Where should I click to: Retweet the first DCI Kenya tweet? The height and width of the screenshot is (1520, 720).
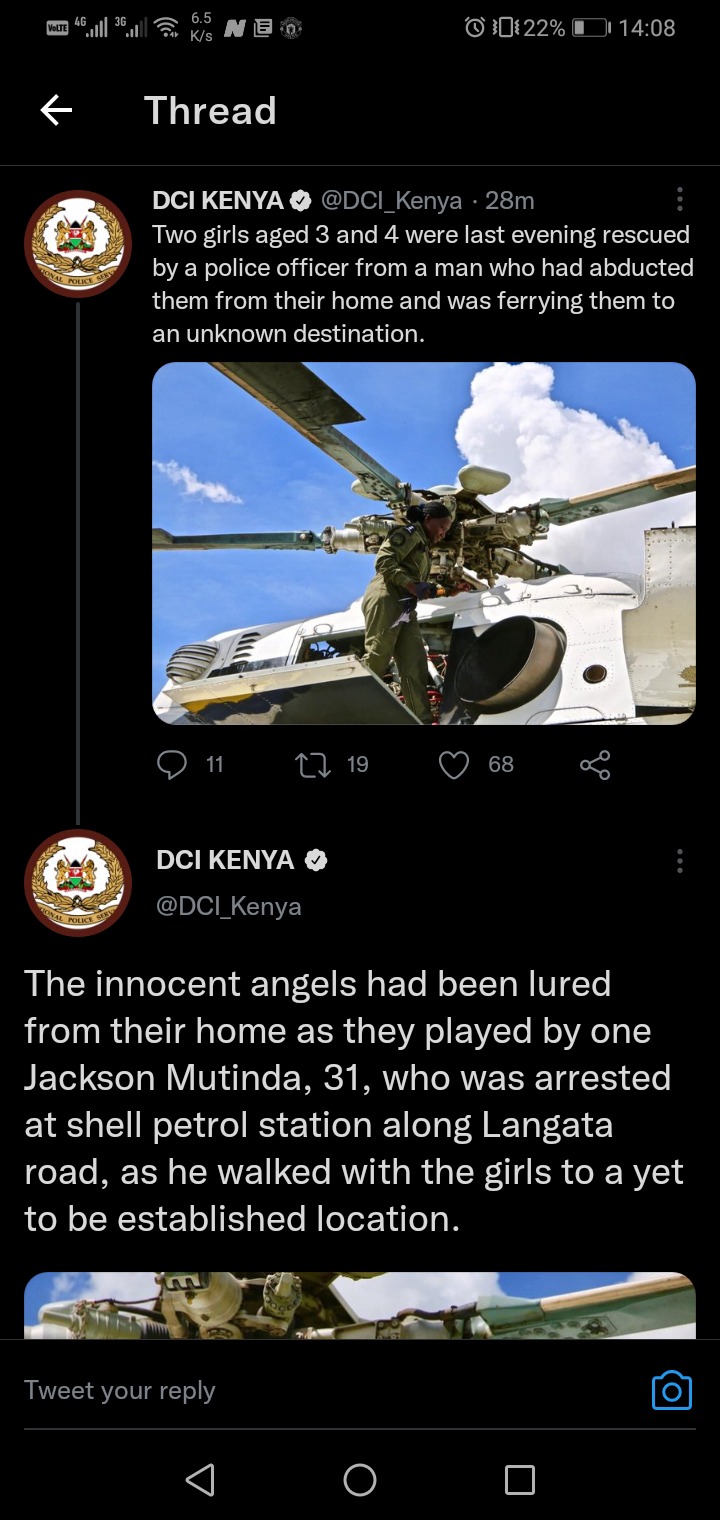[307, 765]
